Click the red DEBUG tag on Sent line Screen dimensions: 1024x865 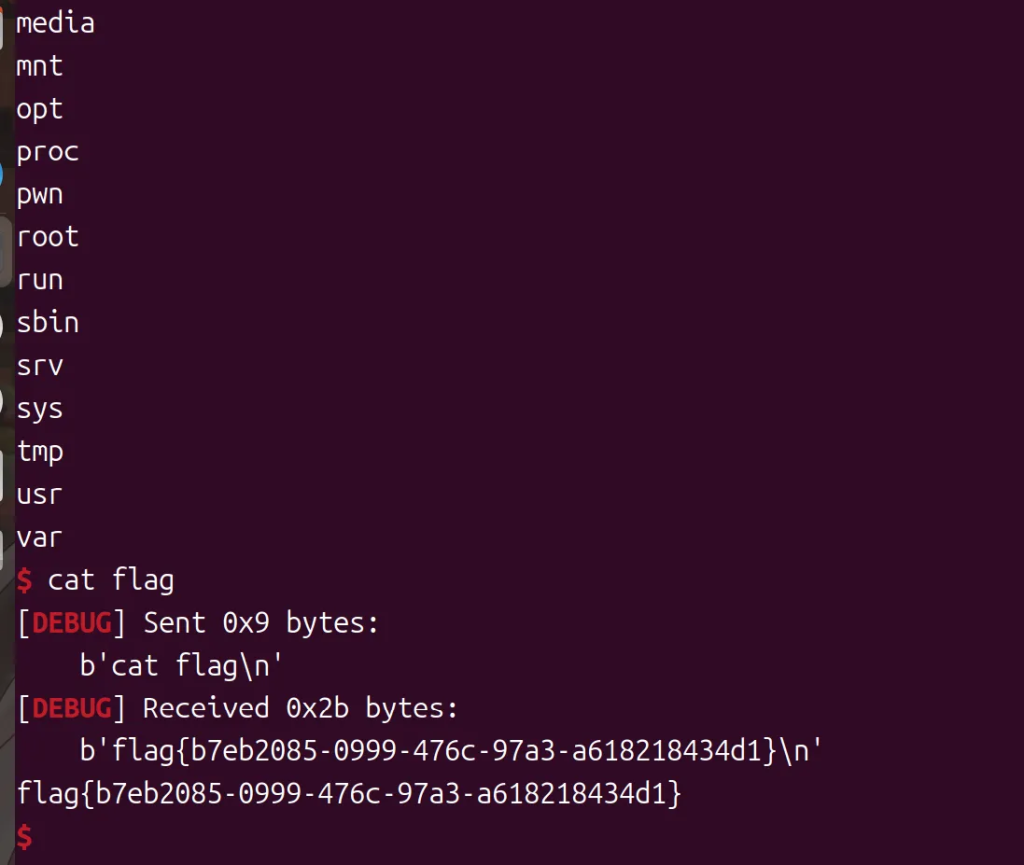[72, 623]
